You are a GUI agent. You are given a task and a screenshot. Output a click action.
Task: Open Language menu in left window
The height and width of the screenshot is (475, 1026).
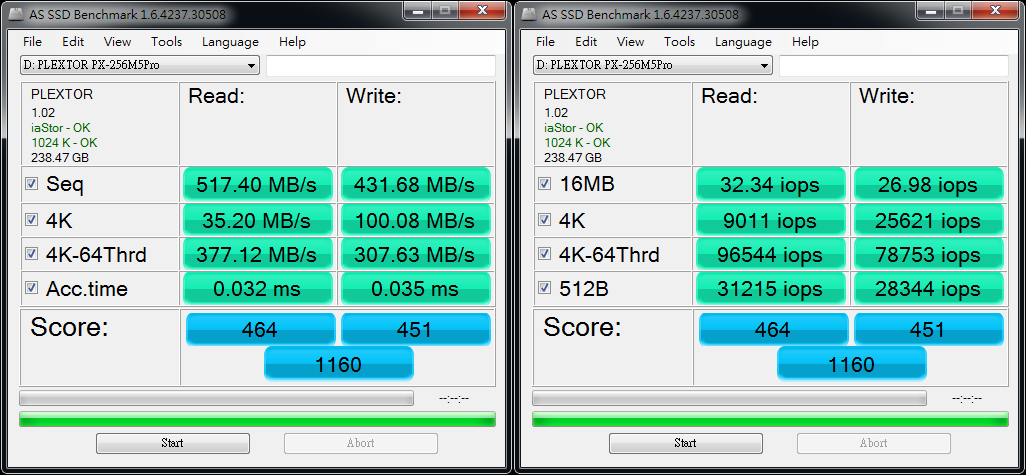(x=230, y=42)
